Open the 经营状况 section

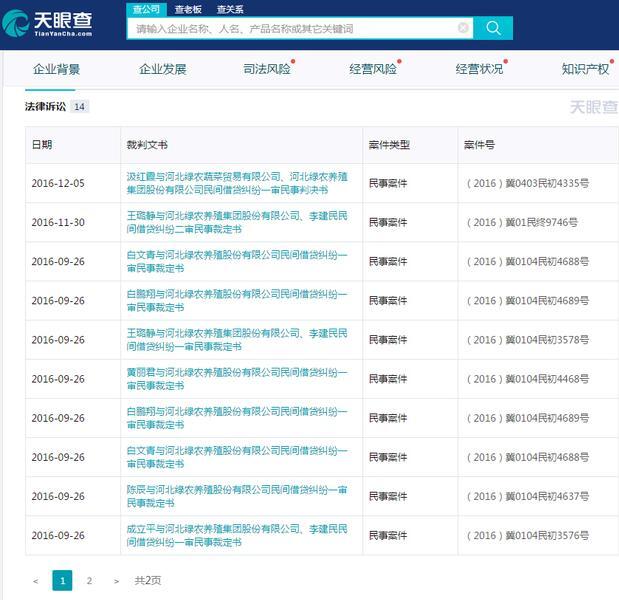[x=479, y=70]
